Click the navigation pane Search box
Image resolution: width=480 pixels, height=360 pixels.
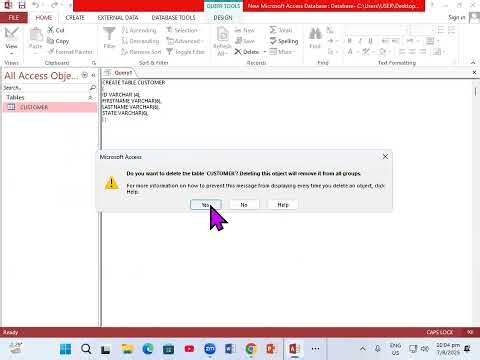pos(46,88)
